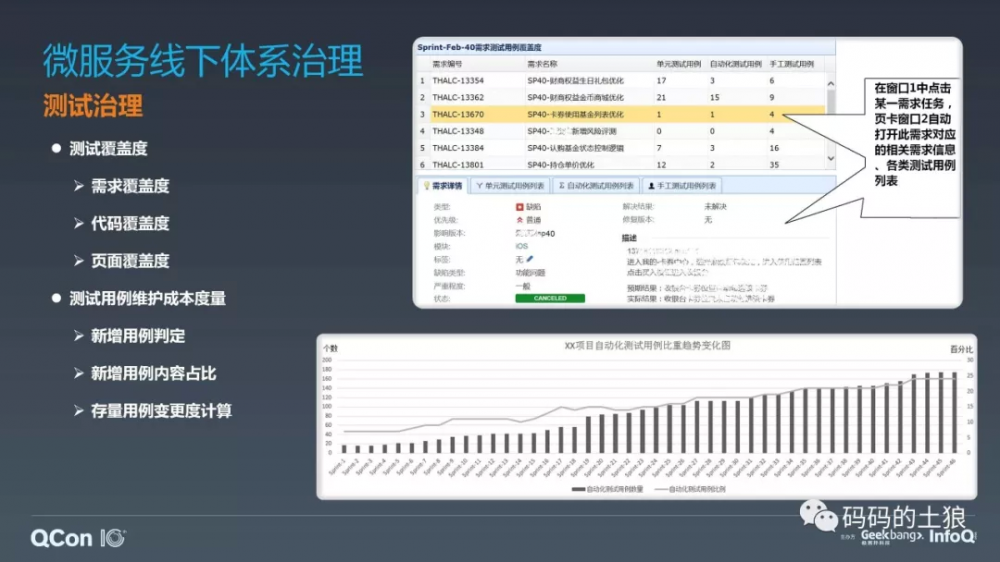Click requirement name SP40-认购基金状态控制逻辑
The height and width of the screenshot is (562, 1000).
(x=575, y=148)
